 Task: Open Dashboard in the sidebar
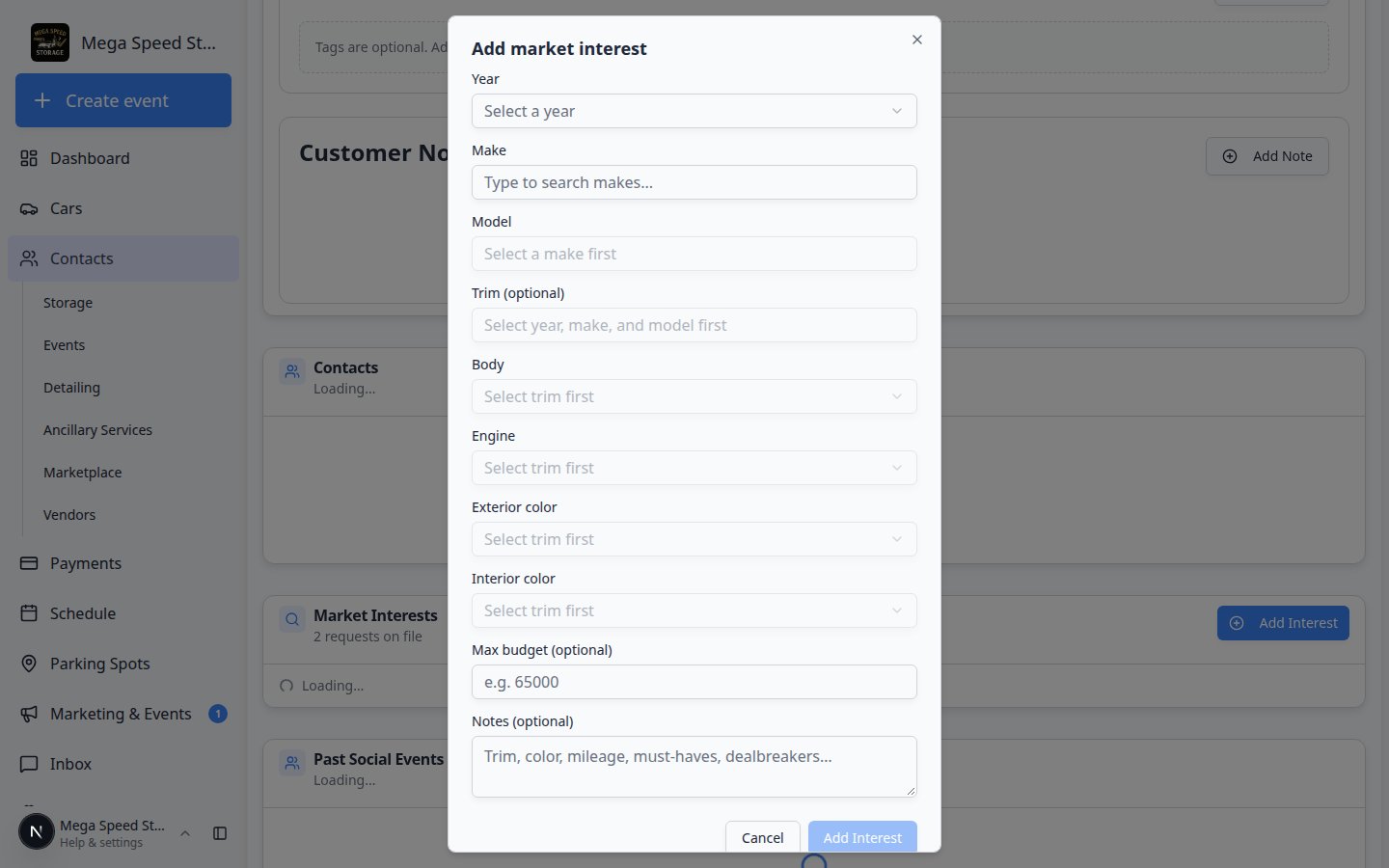[x=123, y=158]
